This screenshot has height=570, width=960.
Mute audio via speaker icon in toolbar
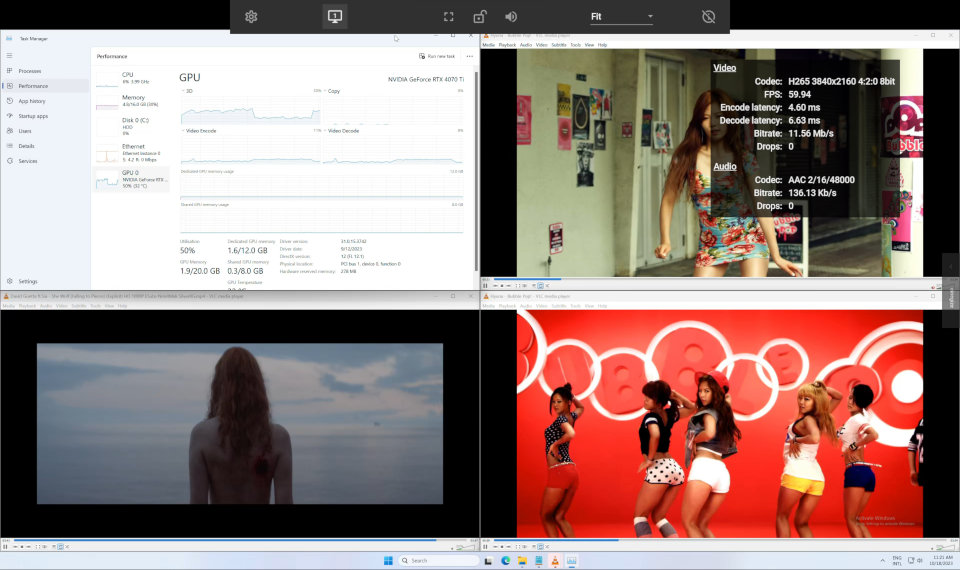pos(511,17)
